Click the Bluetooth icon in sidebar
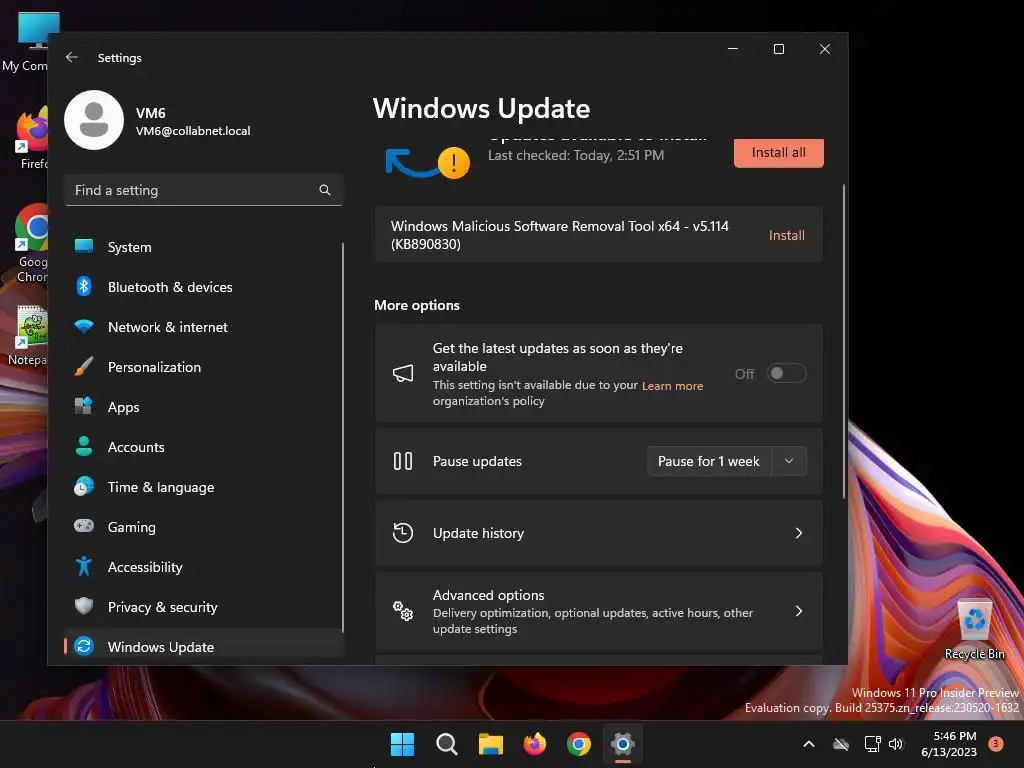The width and height of the screenshot is (1024, 768). (84, 286)
